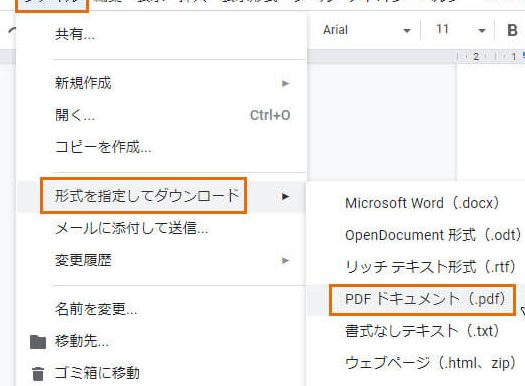Expand the 変更履歴 submenu arrow
Image resolution: width=525 pixels, height=386 pixels.
click(285, 260)
